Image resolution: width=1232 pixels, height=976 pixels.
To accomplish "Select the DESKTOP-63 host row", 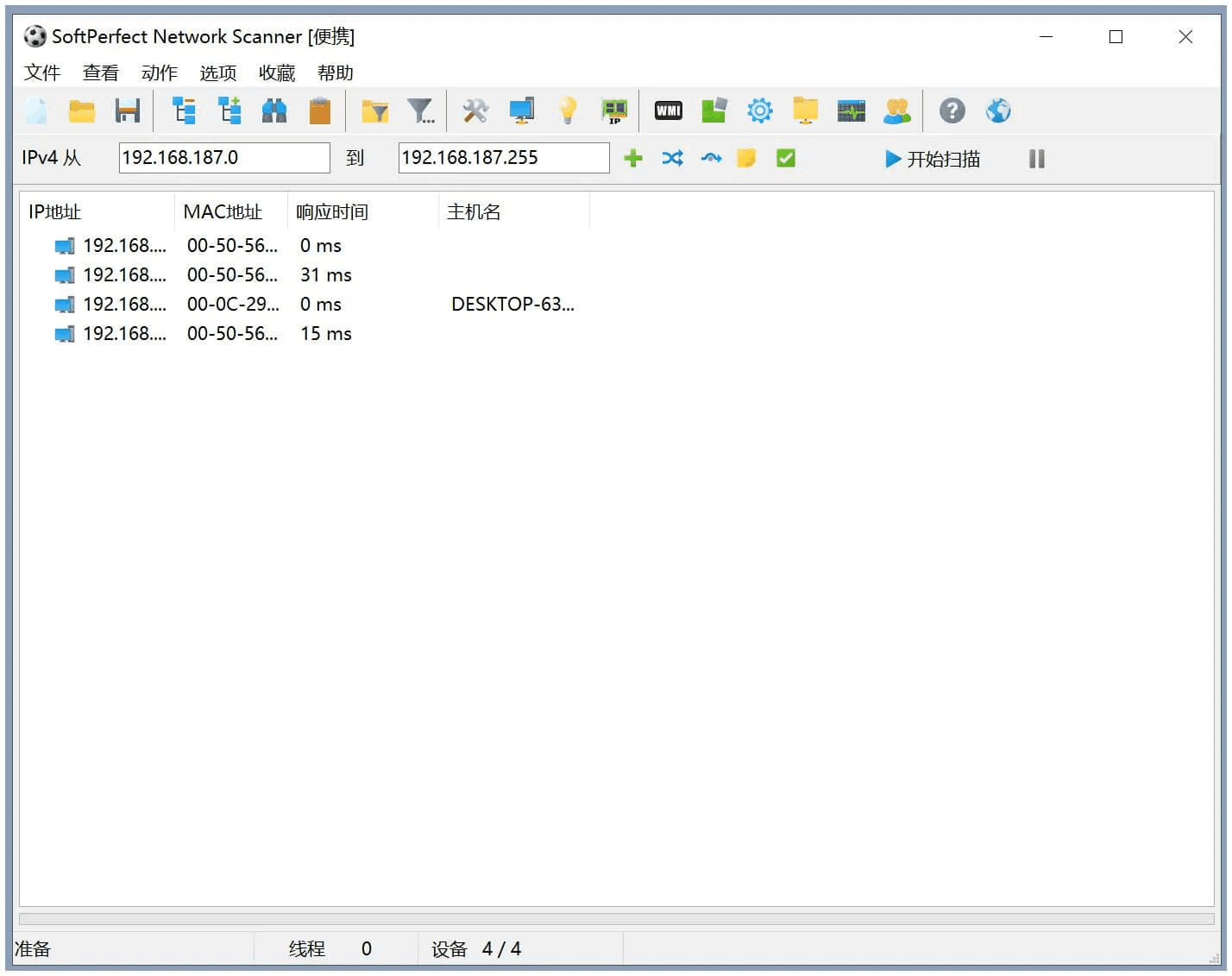I will pos(345,304).
